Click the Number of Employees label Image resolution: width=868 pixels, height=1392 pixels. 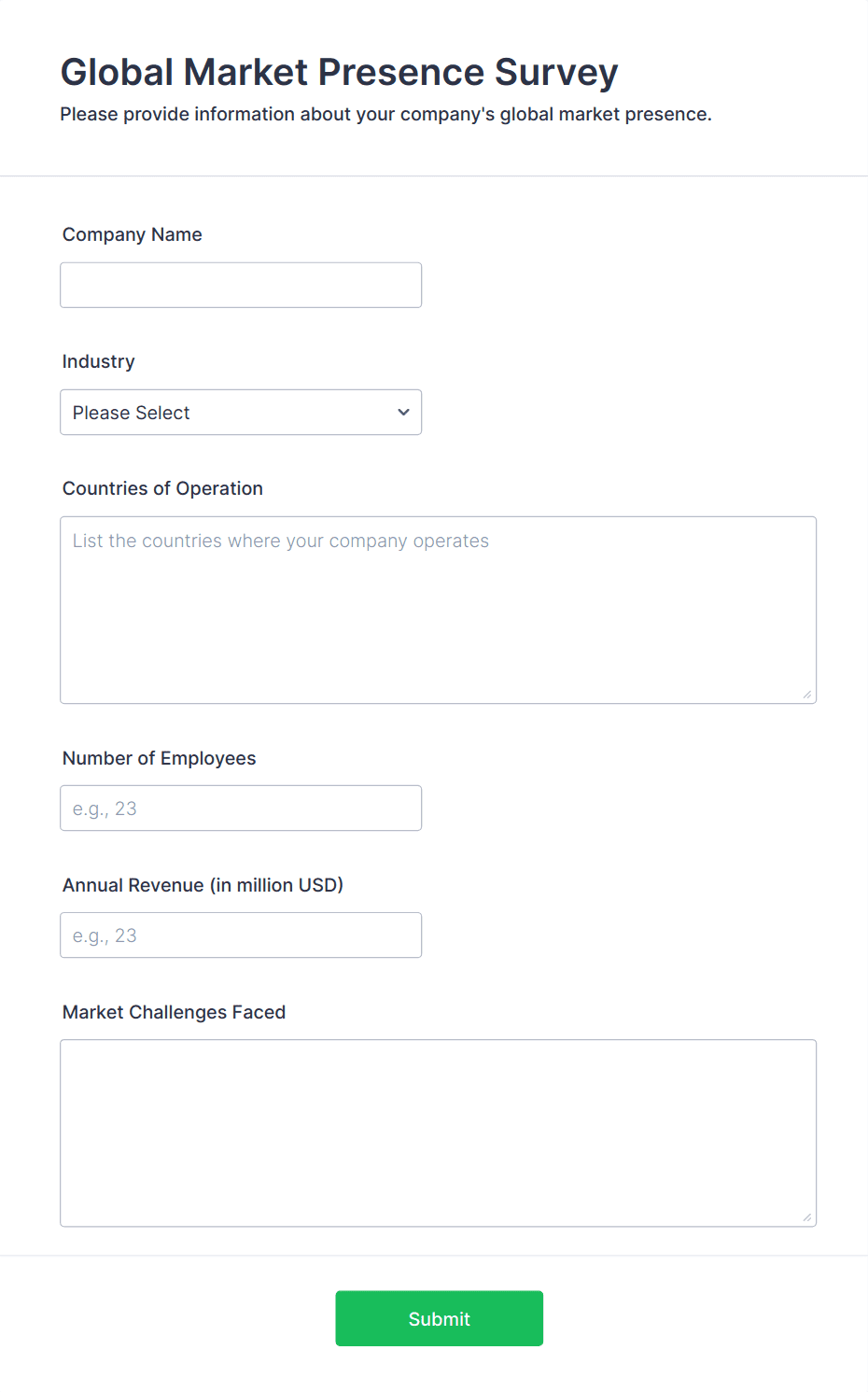pos(160,758)
